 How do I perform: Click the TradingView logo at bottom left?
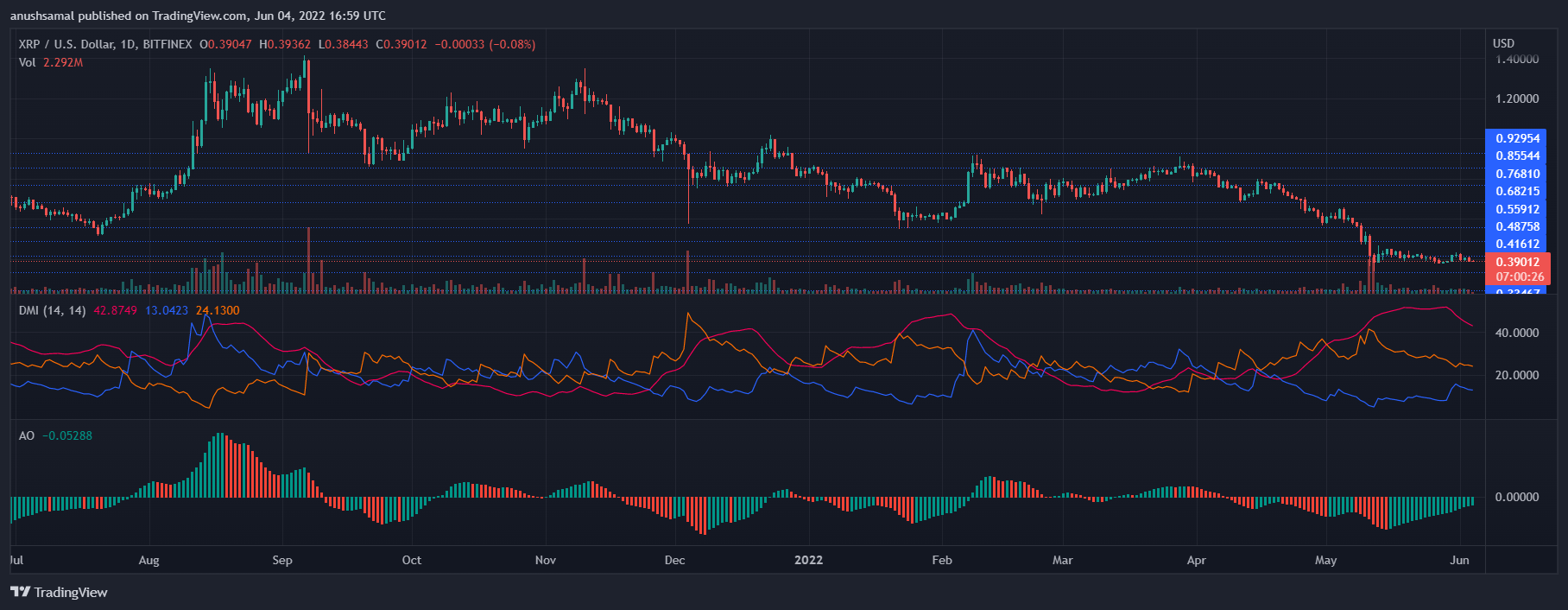tap(59, 592)
